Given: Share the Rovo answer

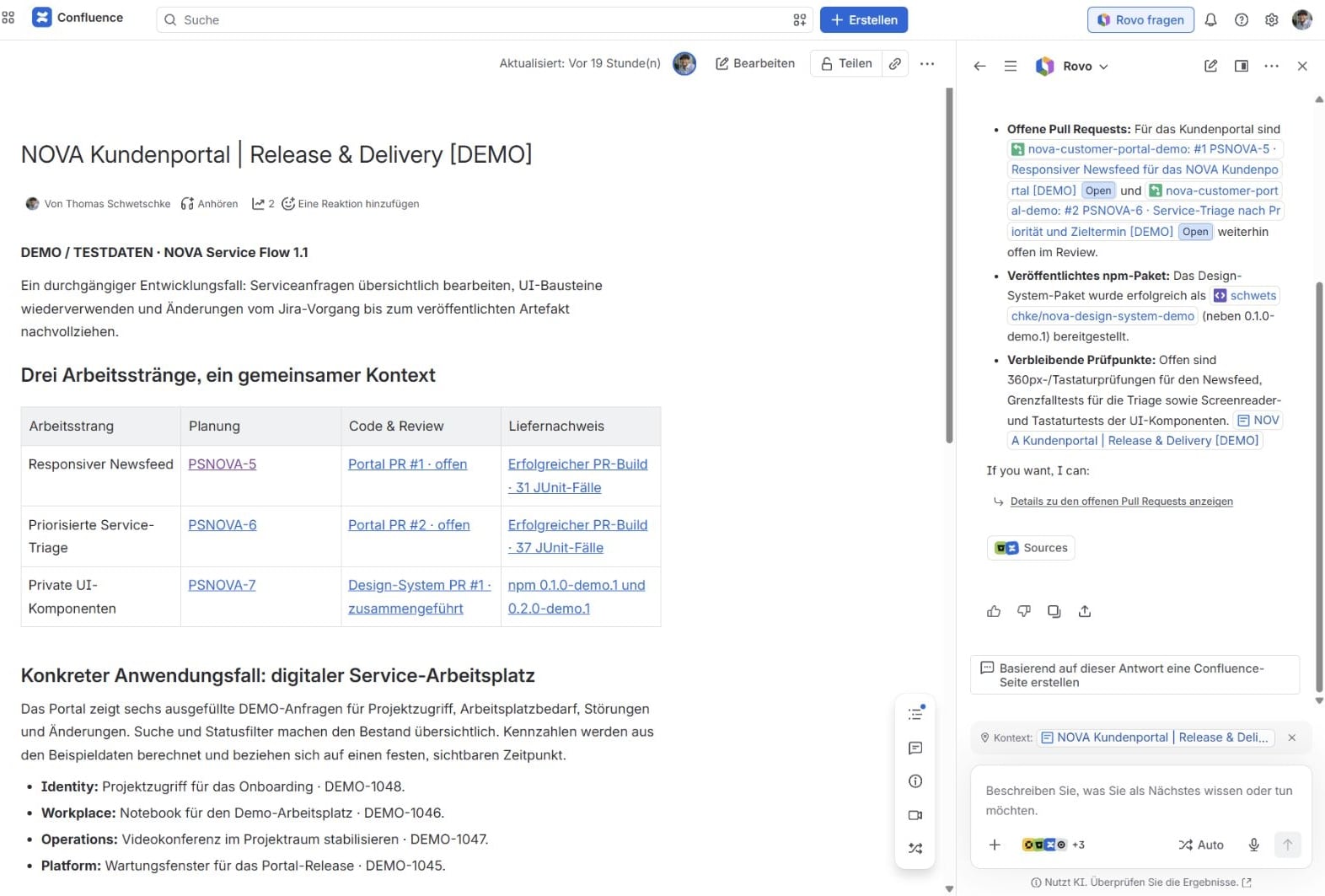Looking at the screenshot, I should pyautogui.click(x=1085, y=611).
